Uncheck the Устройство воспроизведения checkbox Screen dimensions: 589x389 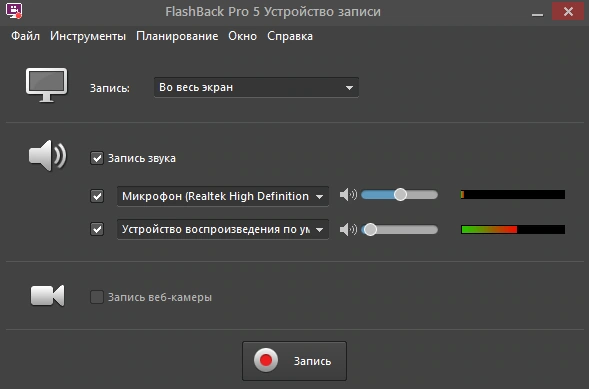click(97, 229)
